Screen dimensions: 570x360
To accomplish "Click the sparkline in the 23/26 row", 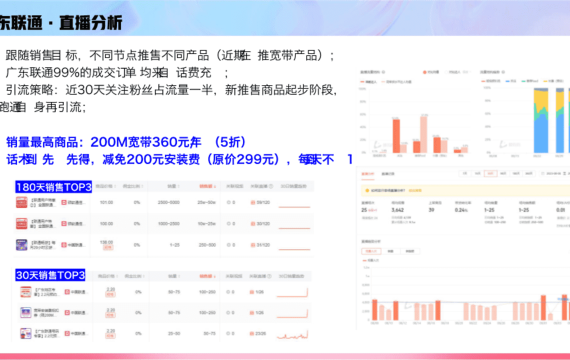I will tap(292, 335).
